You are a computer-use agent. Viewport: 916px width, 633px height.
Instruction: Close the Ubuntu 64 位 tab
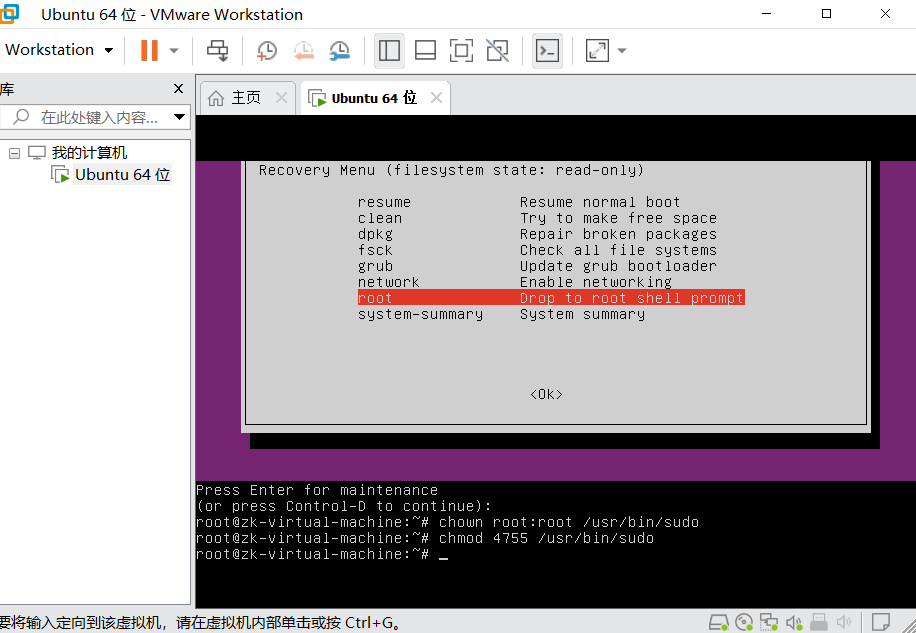436,98
